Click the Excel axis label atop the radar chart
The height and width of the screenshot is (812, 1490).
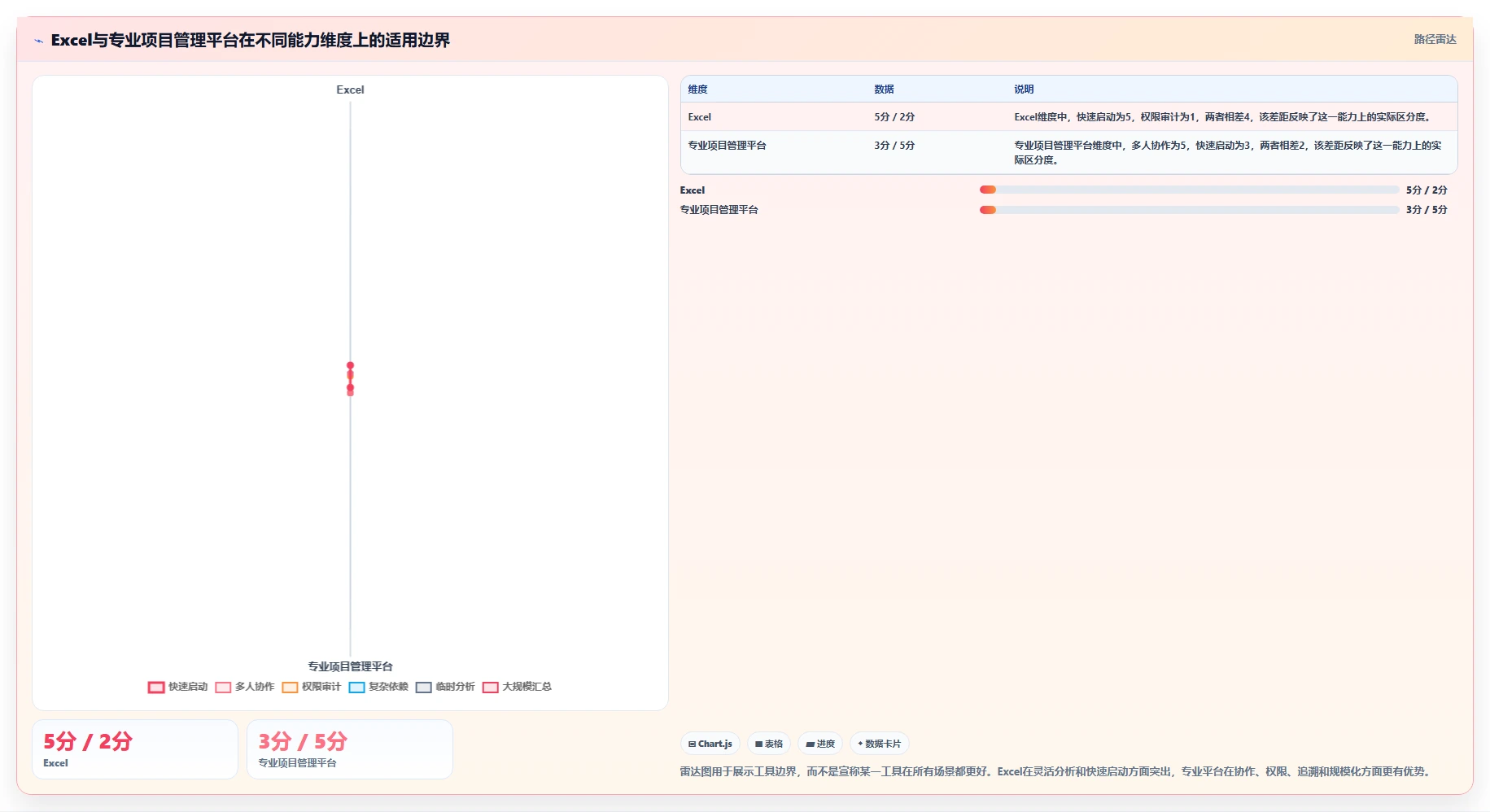350,89
